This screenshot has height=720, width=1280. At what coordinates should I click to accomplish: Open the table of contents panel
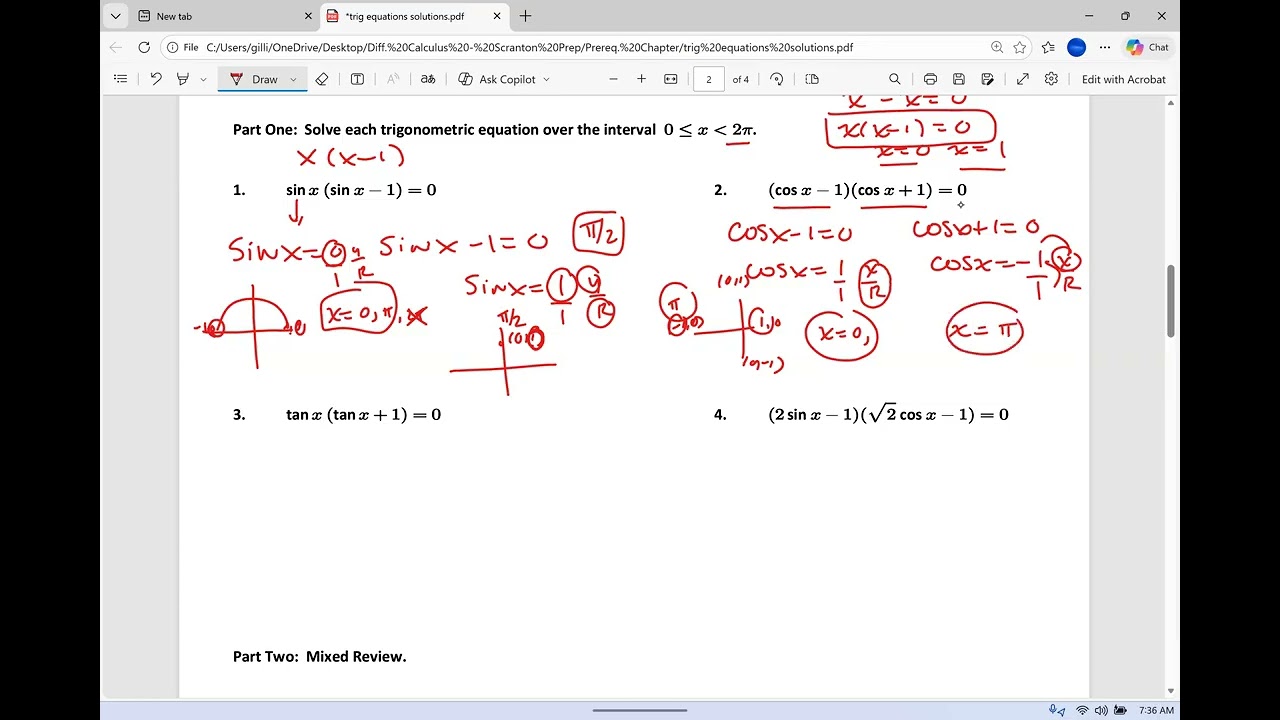[121, 79]
